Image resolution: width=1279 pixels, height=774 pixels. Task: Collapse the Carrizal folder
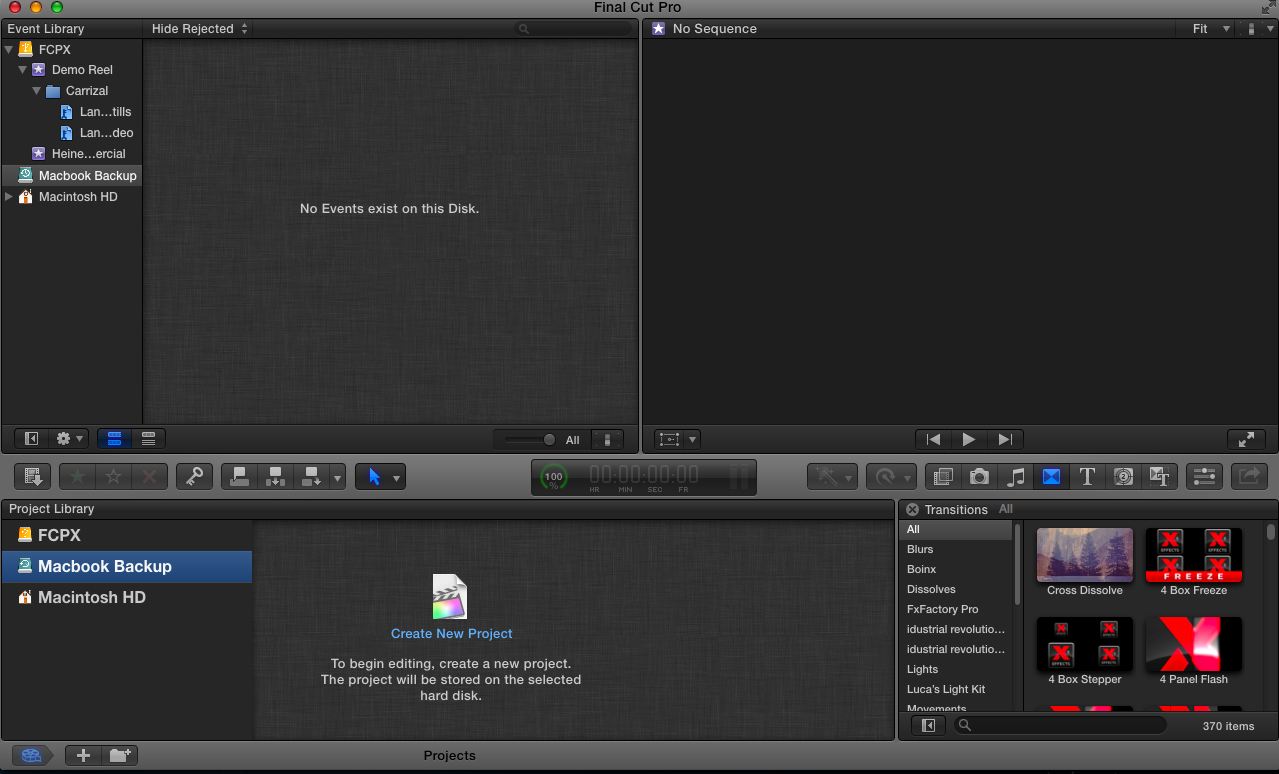click(x=37, y=91)
